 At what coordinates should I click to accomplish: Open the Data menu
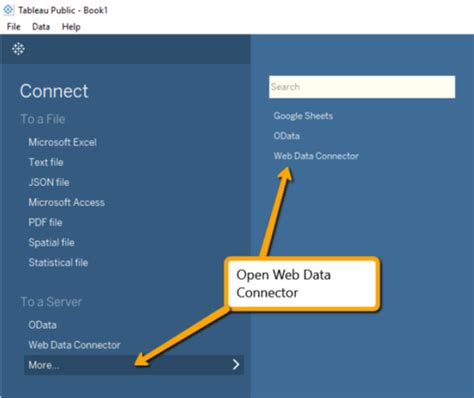pyautogui.click(x=41, y=27)
